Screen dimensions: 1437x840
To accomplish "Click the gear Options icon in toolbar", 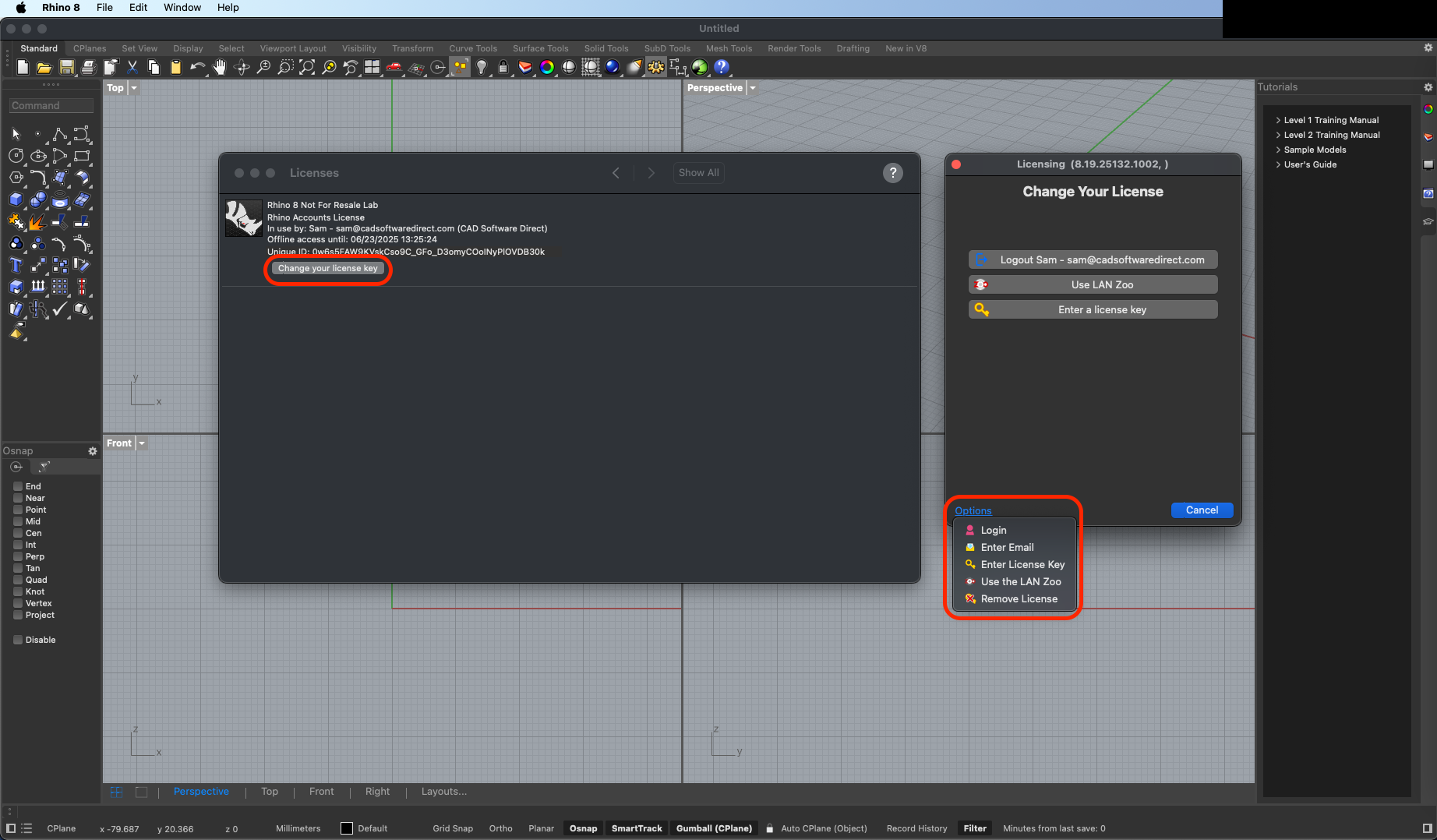I will (x=656, y=68).
